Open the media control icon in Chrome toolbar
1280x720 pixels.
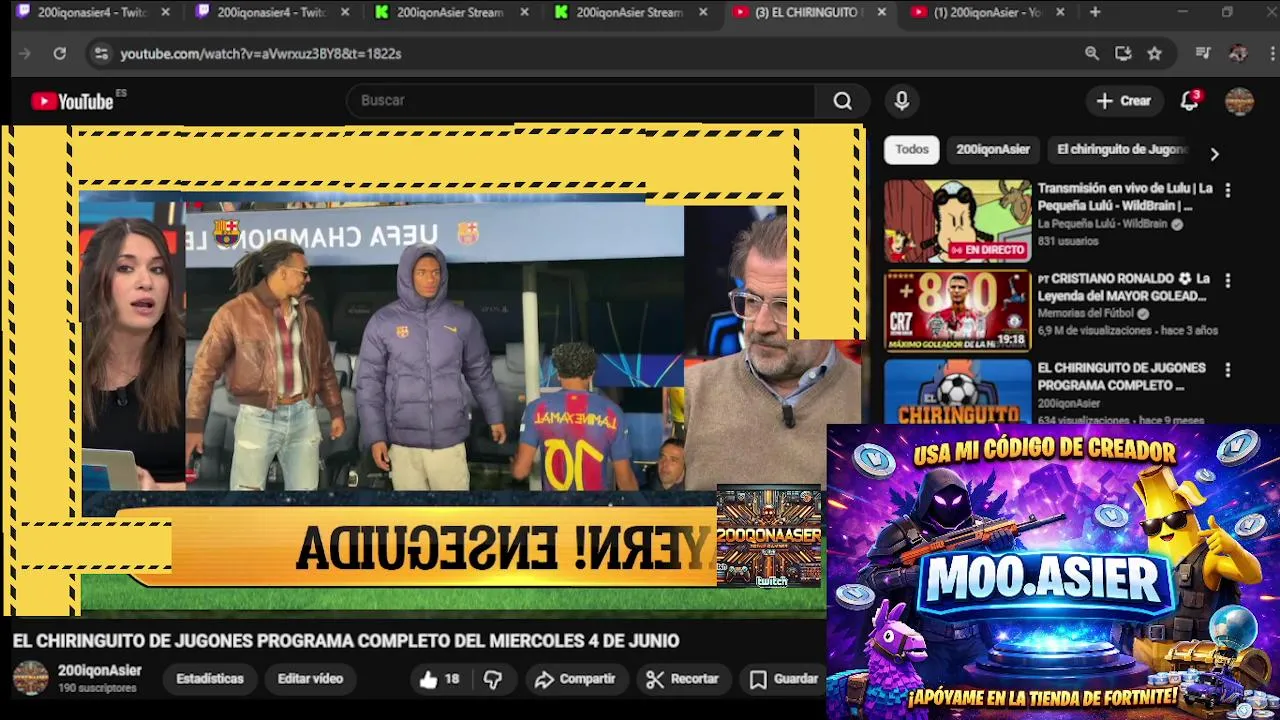pos(1204,54)
